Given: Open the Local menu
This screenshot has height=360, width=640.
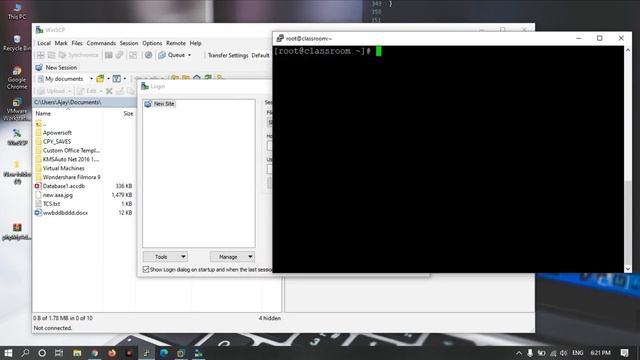Looking at the screenshot, I should pyautogui.click(x=44, y=43).
